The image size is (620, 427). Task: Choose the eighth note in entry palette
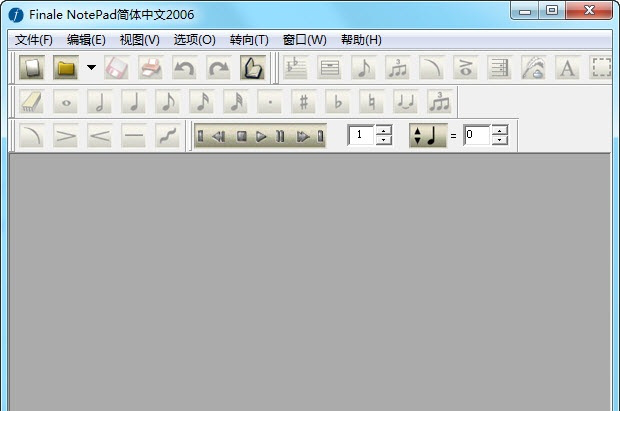pyautogui.click(x=168, y=102)
